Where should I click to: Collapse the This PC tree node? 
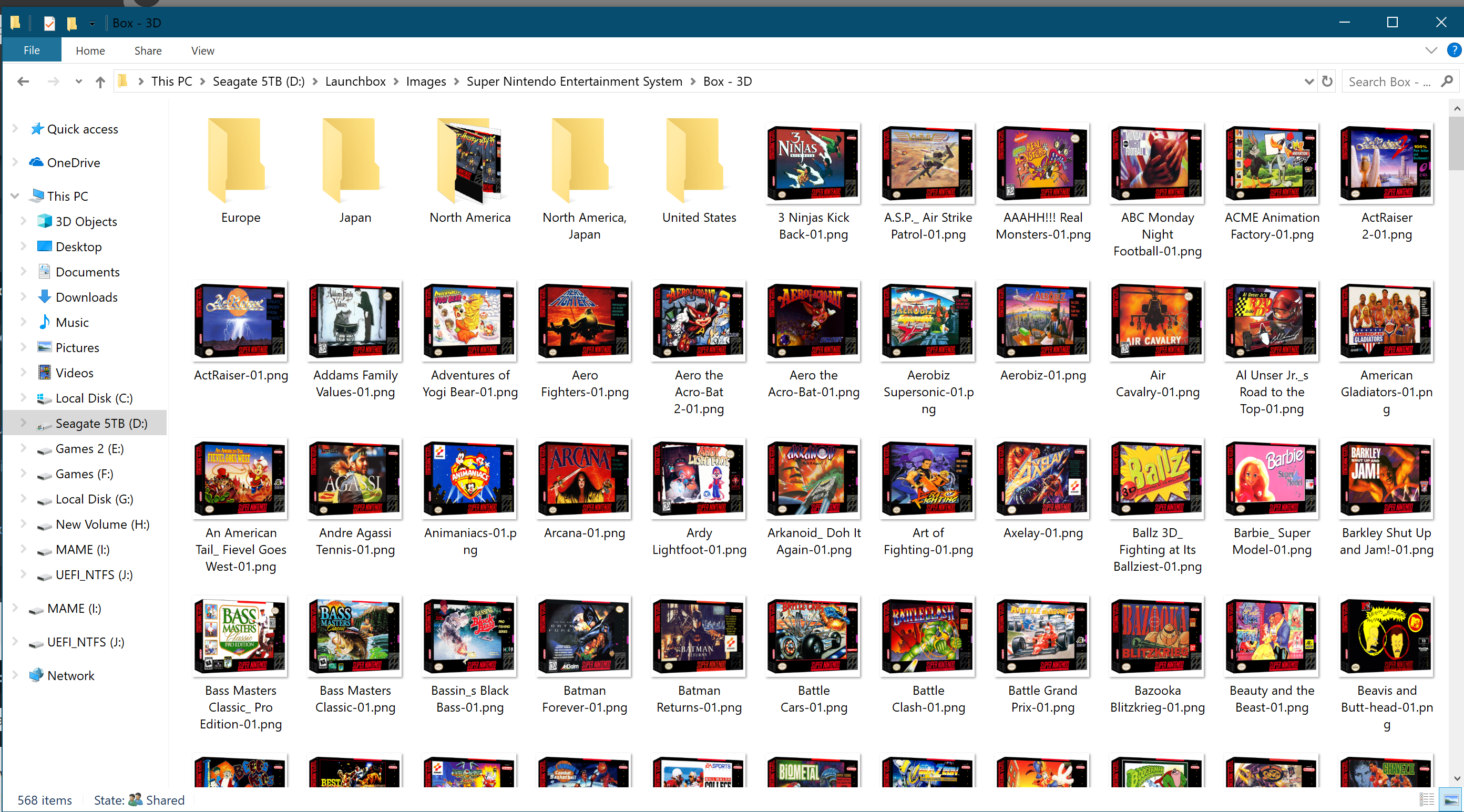(x=15, y=196)
